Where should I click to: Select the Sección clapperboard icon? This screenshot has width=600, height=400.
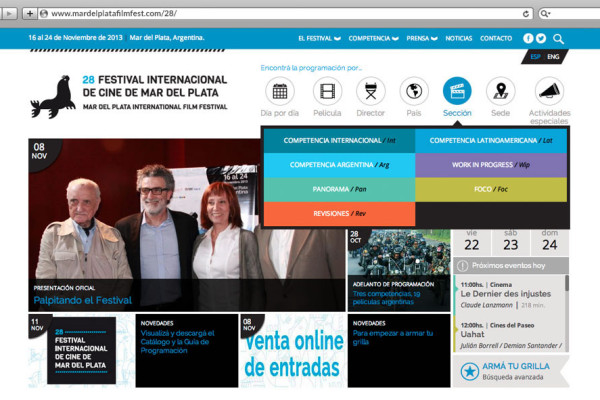click(457, 91)
